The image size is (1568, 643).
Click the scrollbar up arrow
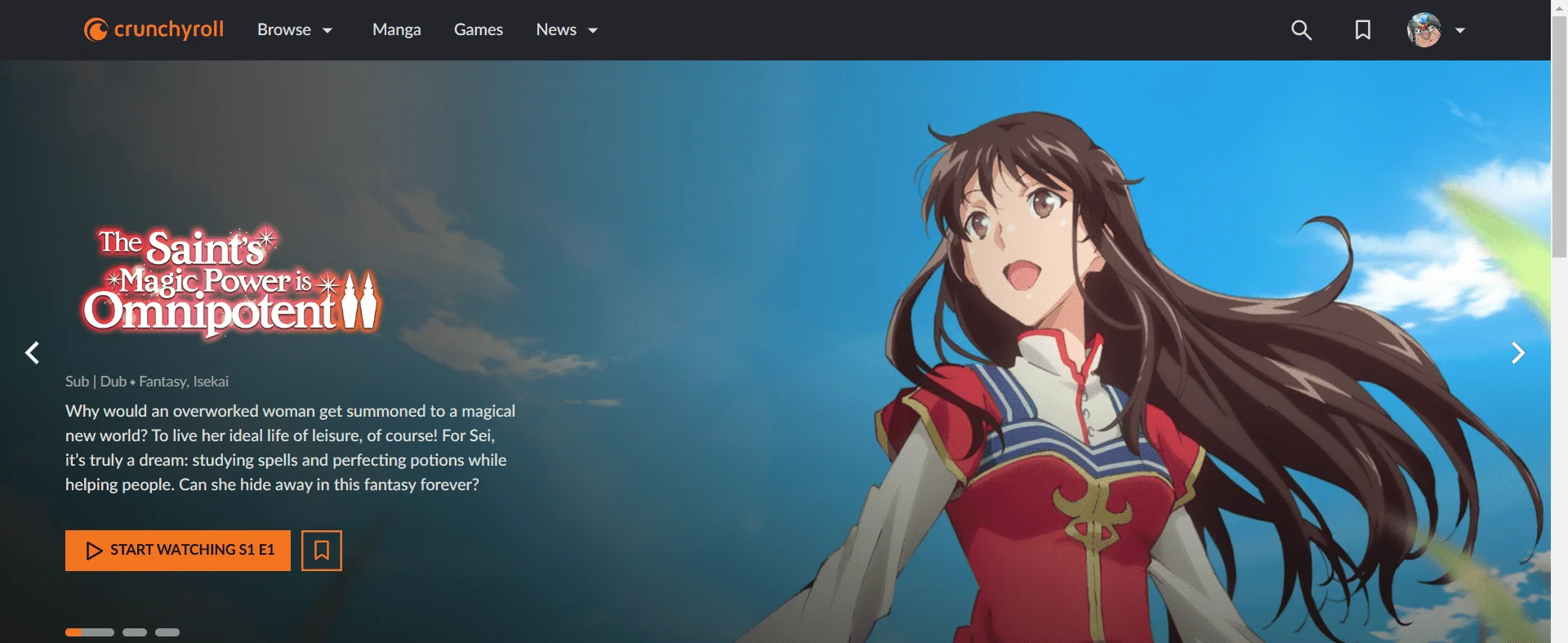click(1559, 7)
